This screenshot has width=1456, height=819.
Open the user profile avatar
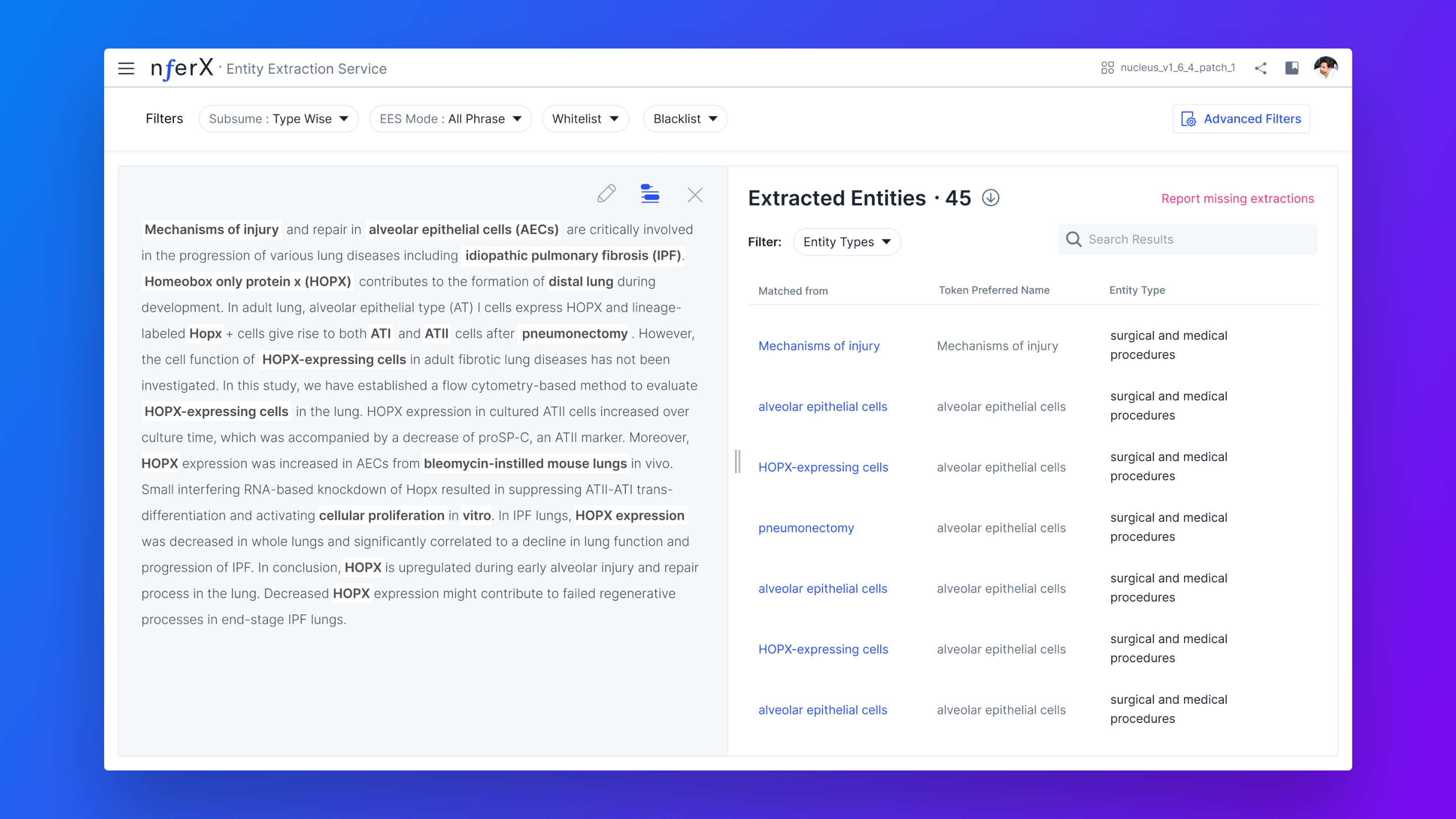pos(1326,68)
